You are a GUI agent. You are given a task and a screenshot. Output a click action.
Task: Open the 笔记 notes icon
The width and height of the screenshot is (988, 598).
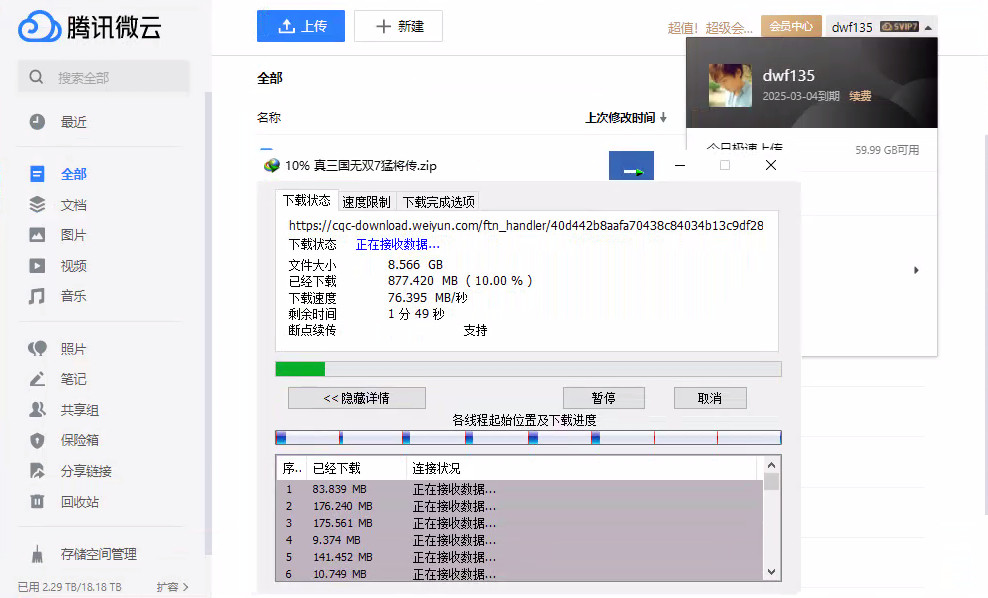coord(37,379)
